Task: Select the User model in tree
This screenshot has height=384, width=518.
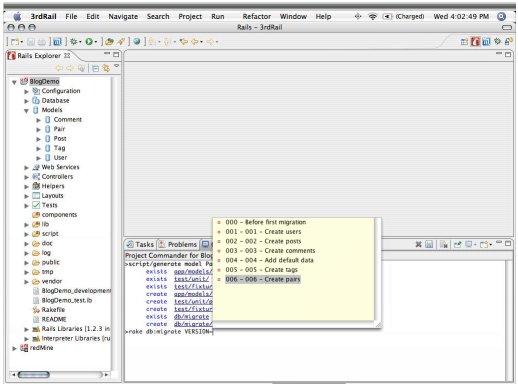Action: point(60,157)
